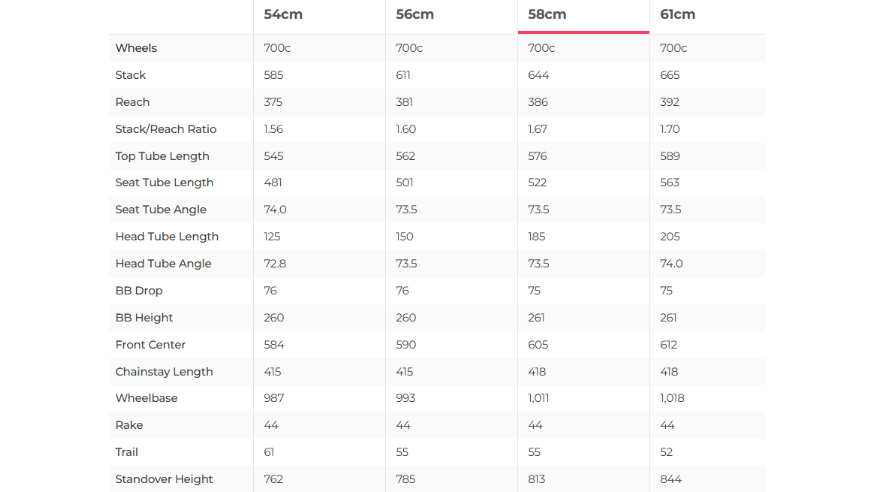The width and height of the screenshot is (874, 492).
Task: Click the 54cm Trail value 61
Action: pos(269,452)
